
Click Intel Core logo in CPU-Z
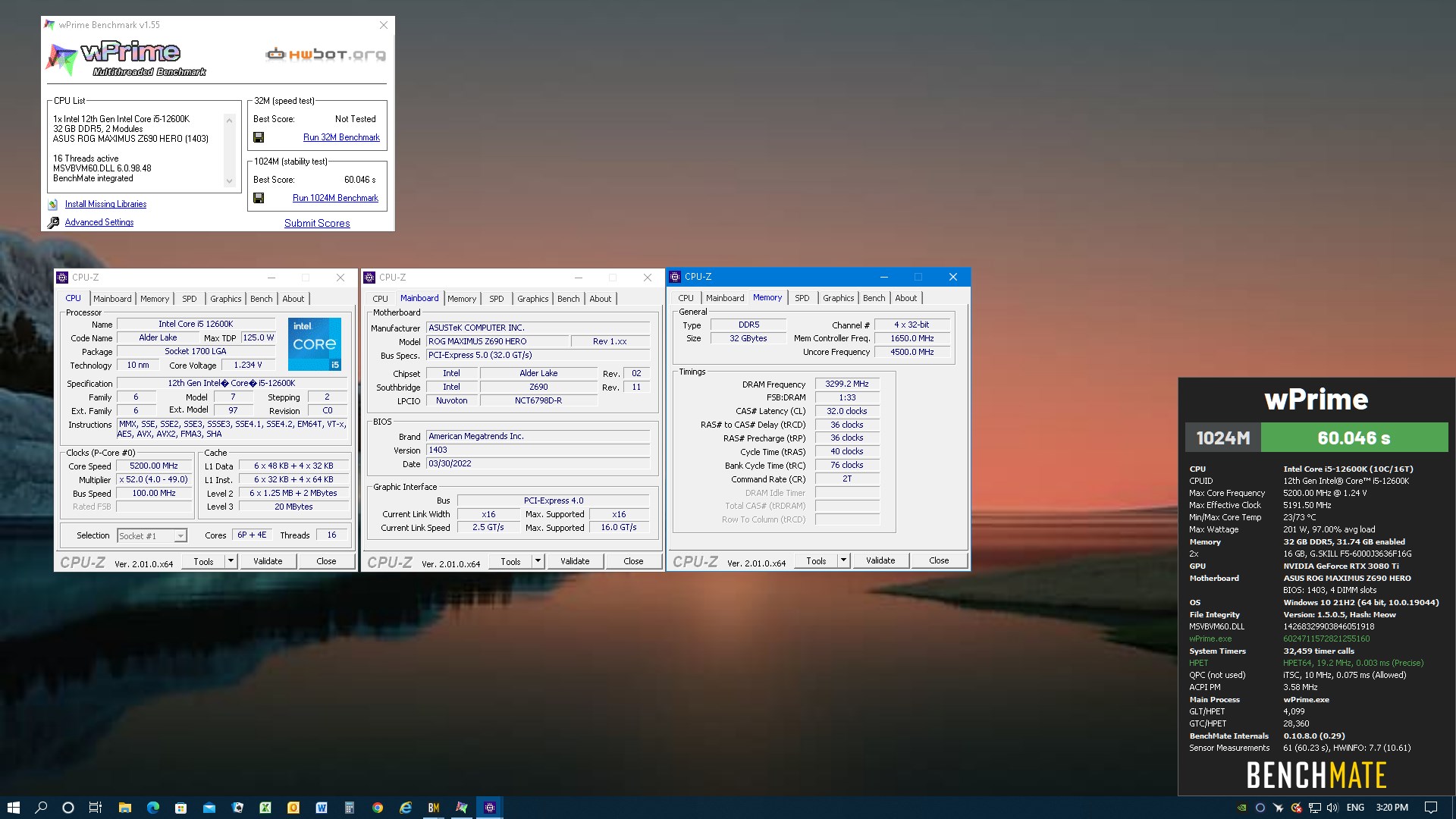315,344
